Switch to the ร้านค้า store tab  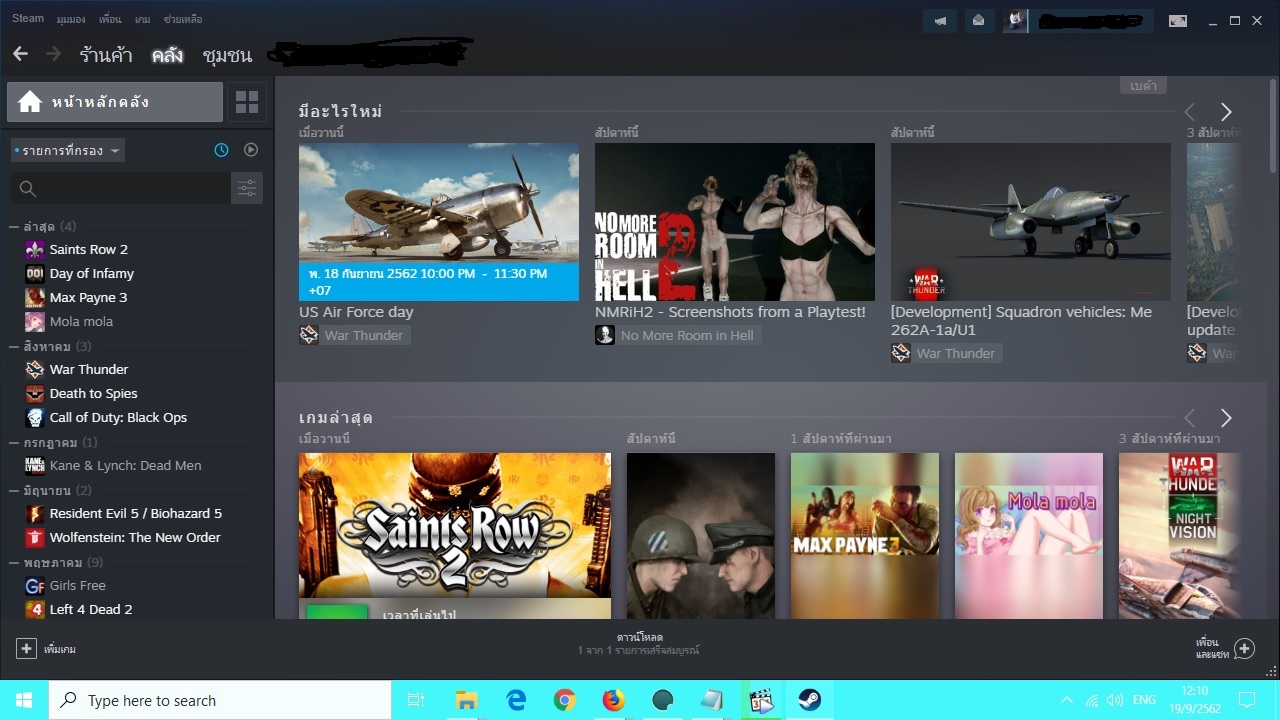point(106,55)
